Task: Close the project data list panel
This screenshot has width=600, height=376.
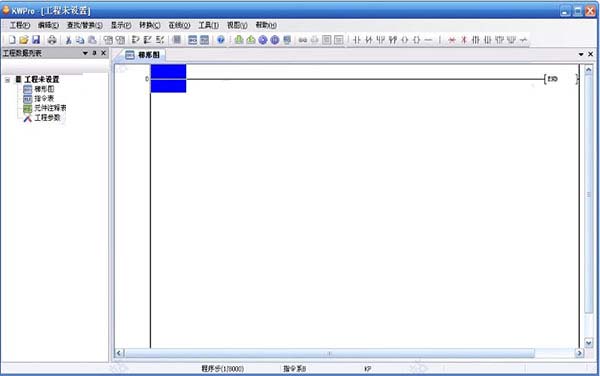Action: point(103,53)
